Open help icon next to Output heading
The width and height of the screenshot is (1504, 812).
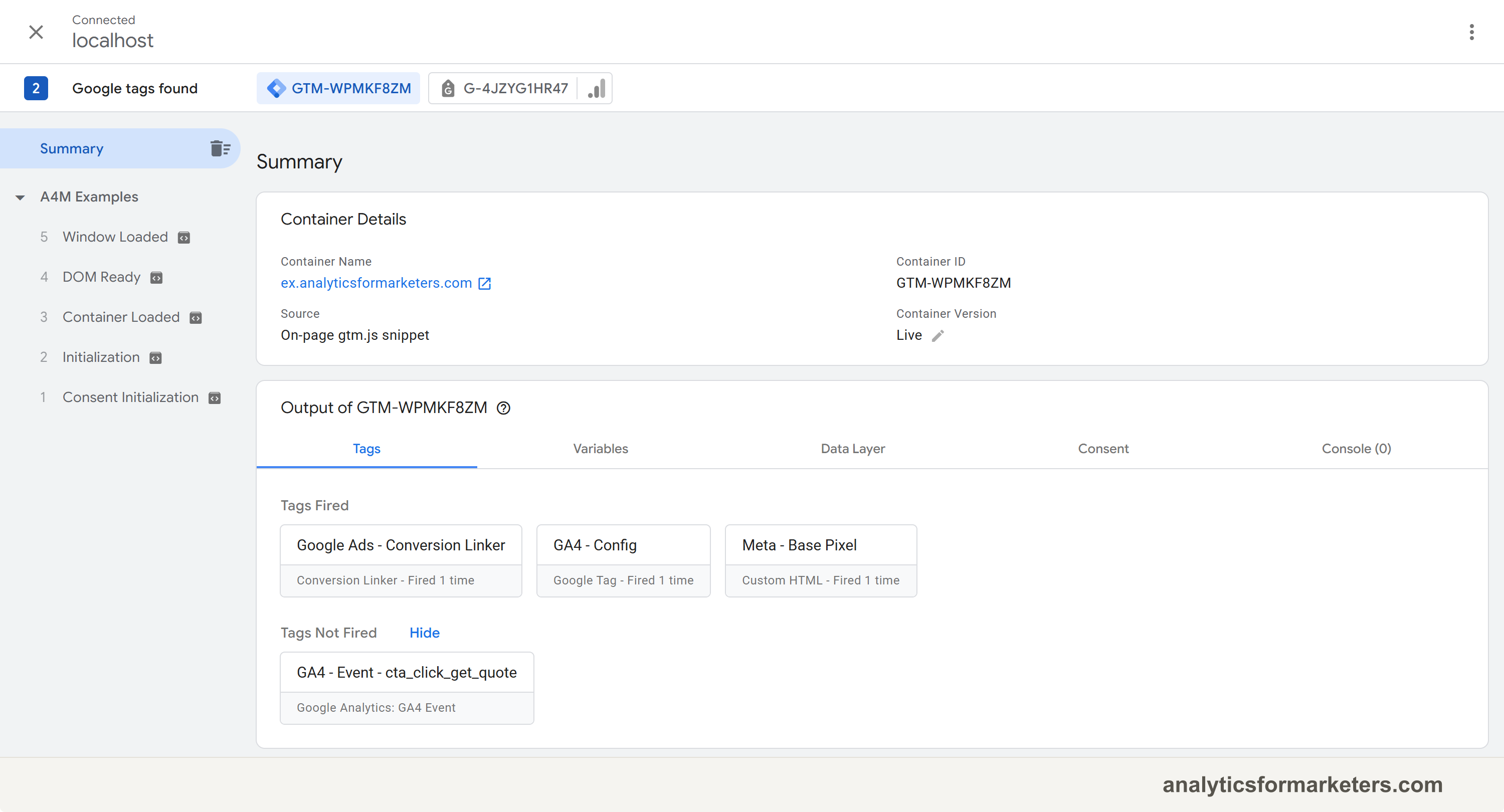(503, 408)
